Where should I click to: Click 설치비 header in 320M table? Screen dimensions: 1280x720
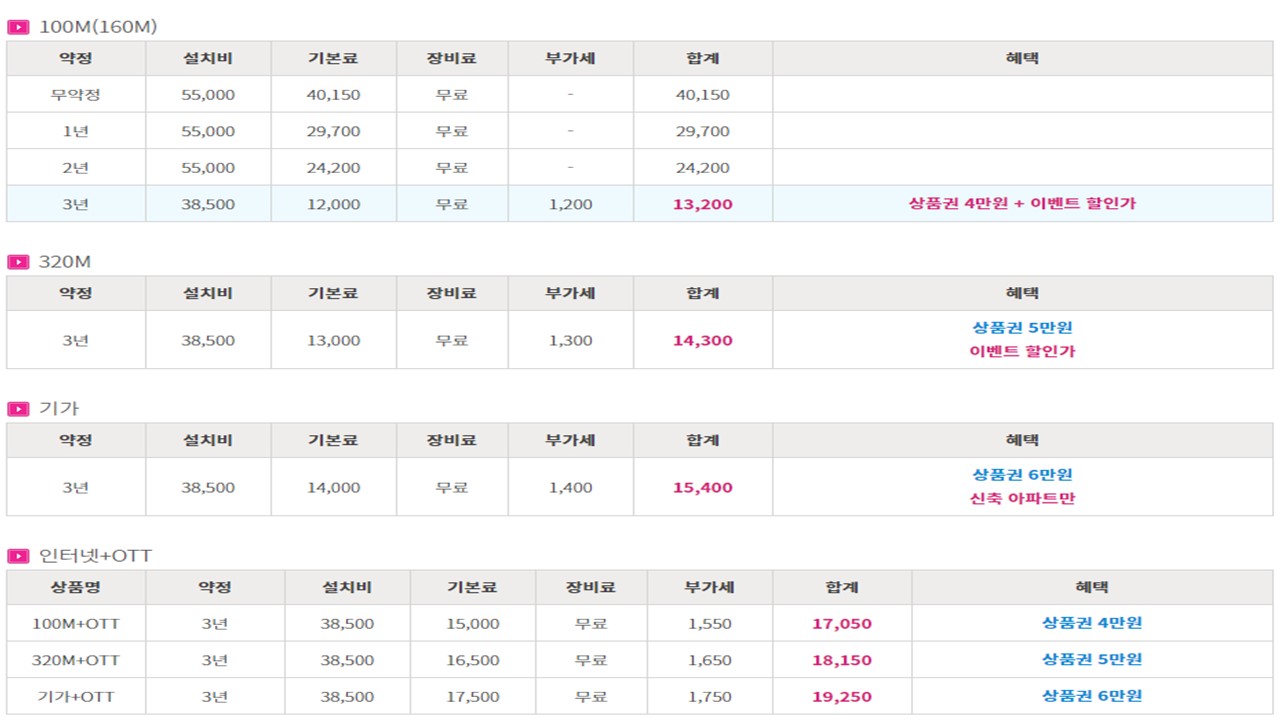pos(208,293)
